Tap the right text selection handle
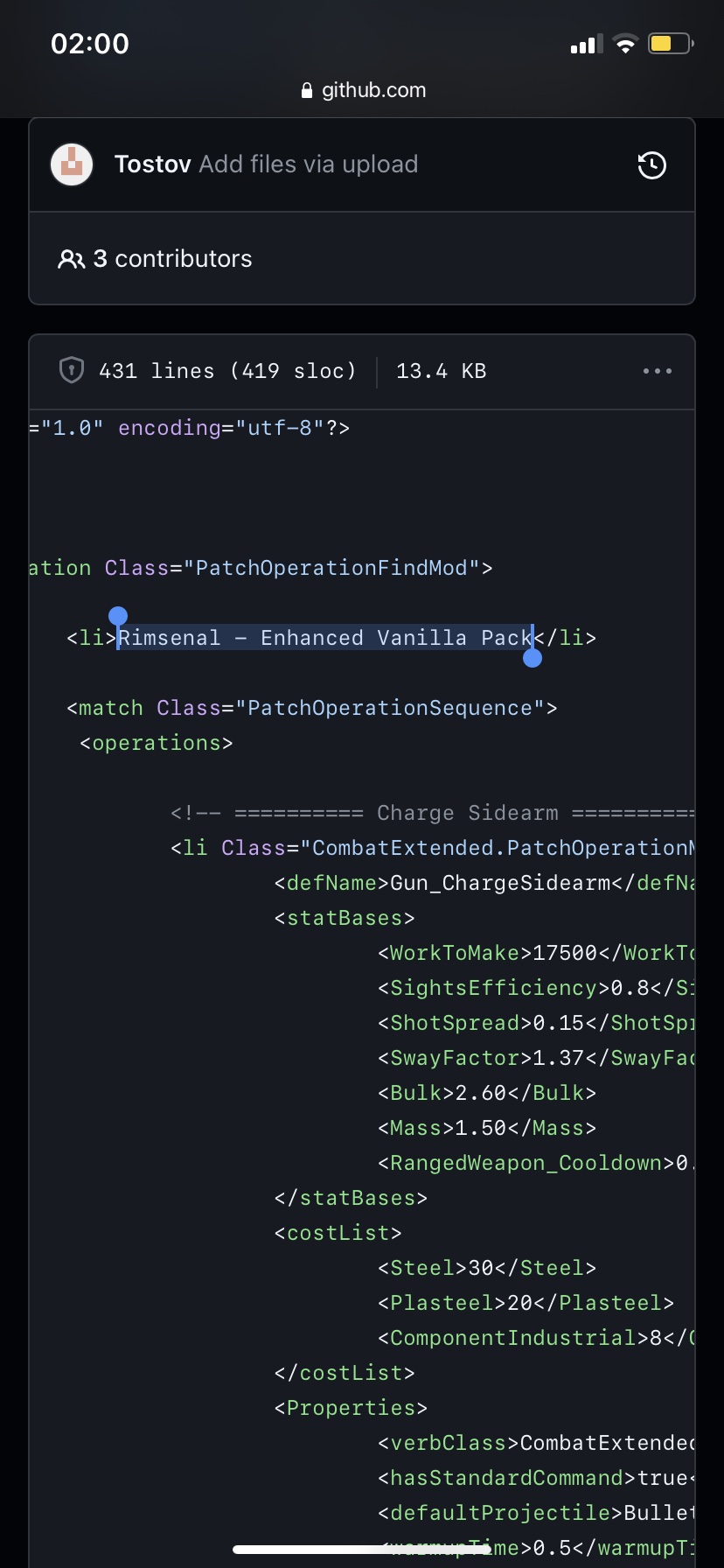 click(533, 657)
